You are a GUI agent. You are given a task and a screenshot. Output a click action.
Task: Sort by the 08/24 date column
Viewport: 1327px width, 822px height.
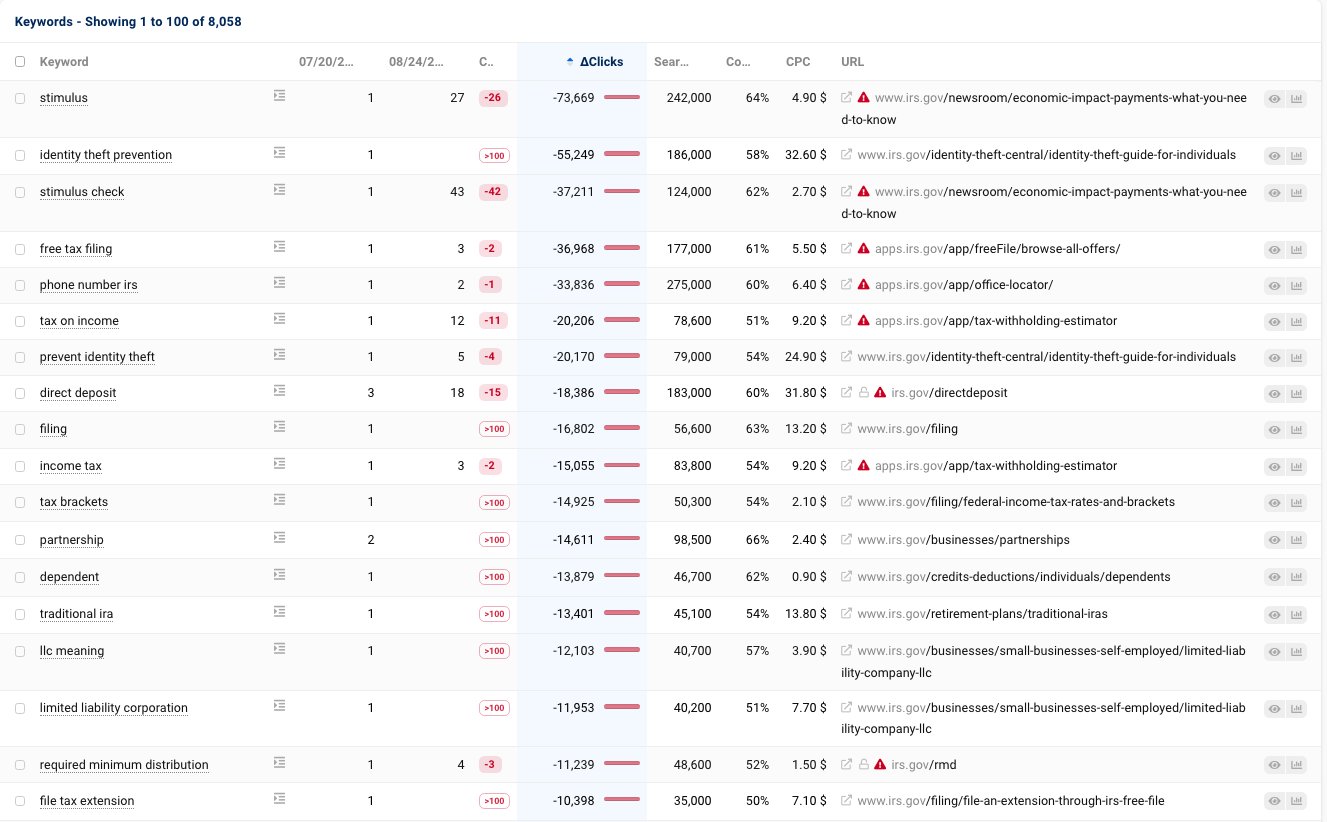(x=417, y=62)
